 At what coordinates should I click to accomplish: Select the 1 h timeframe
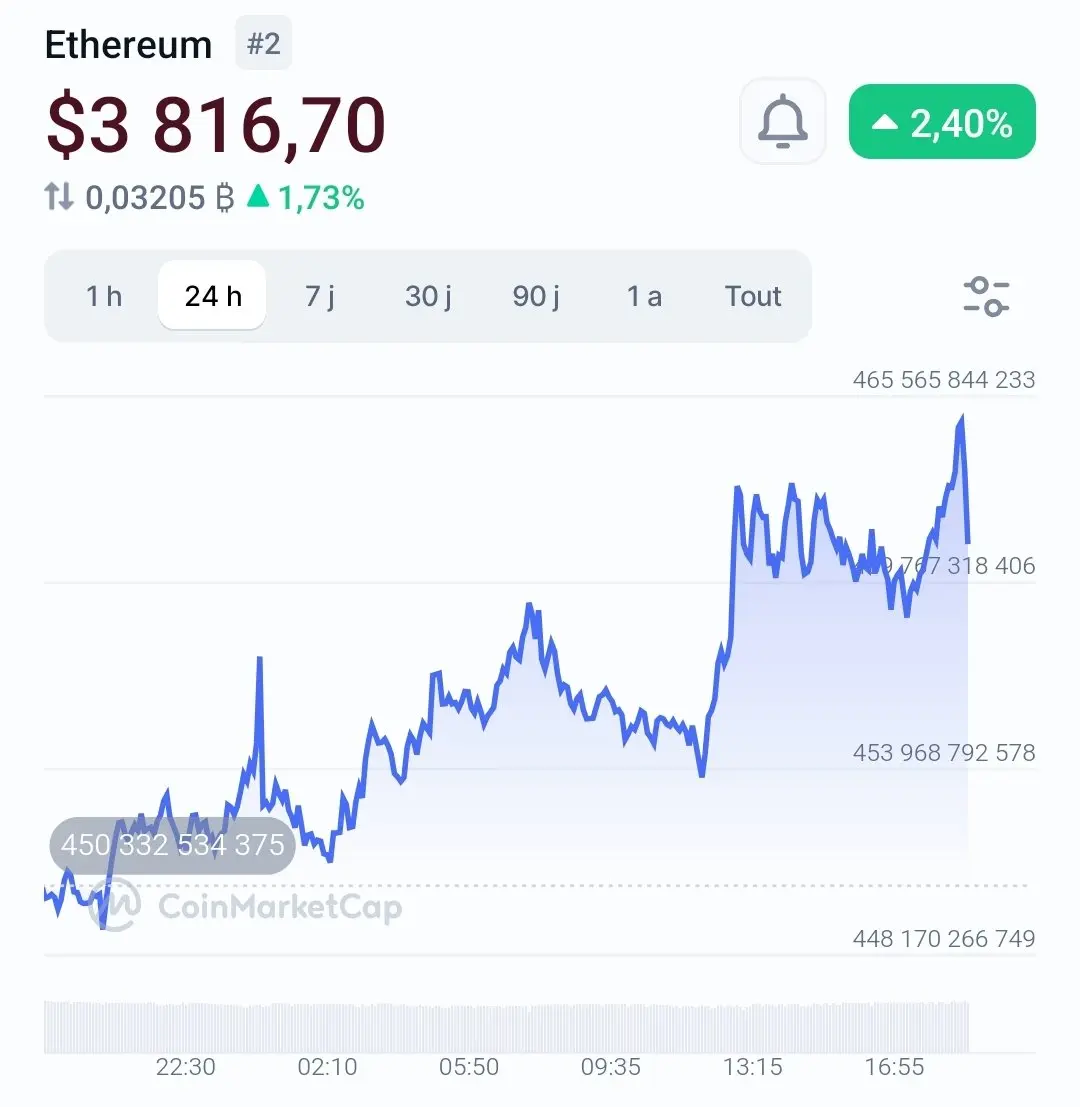click(104, 296)
